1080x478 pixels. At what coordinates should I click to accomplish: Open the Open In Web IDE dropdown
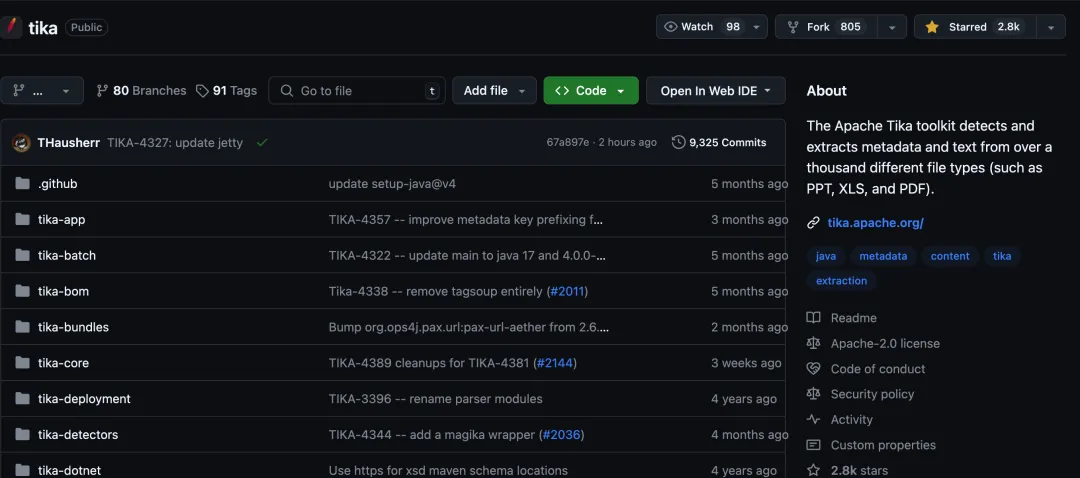(716, 90)
